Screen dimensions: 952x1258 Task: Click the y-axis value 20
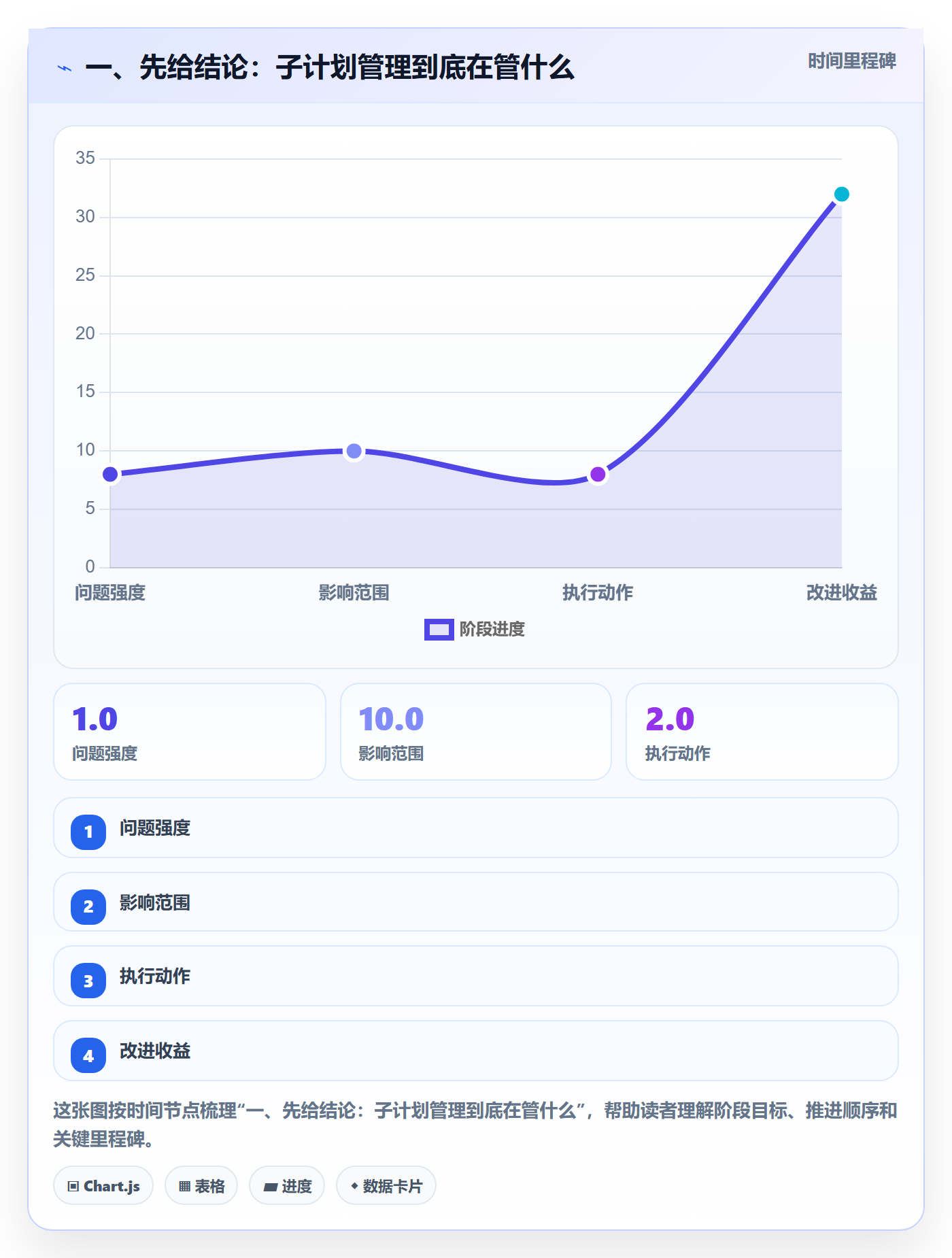pos(85,333)
